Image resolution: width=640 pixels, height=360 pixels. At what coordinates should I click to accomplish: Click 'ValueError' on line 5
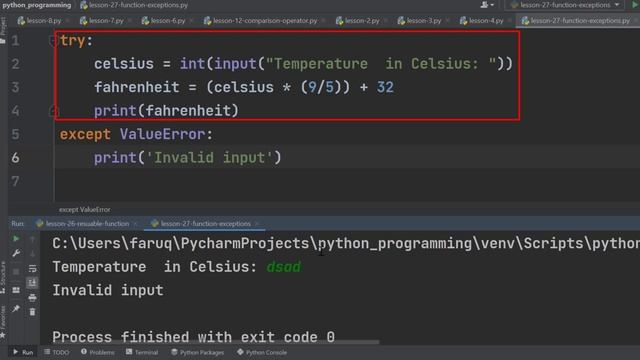(x=162, y=134)
